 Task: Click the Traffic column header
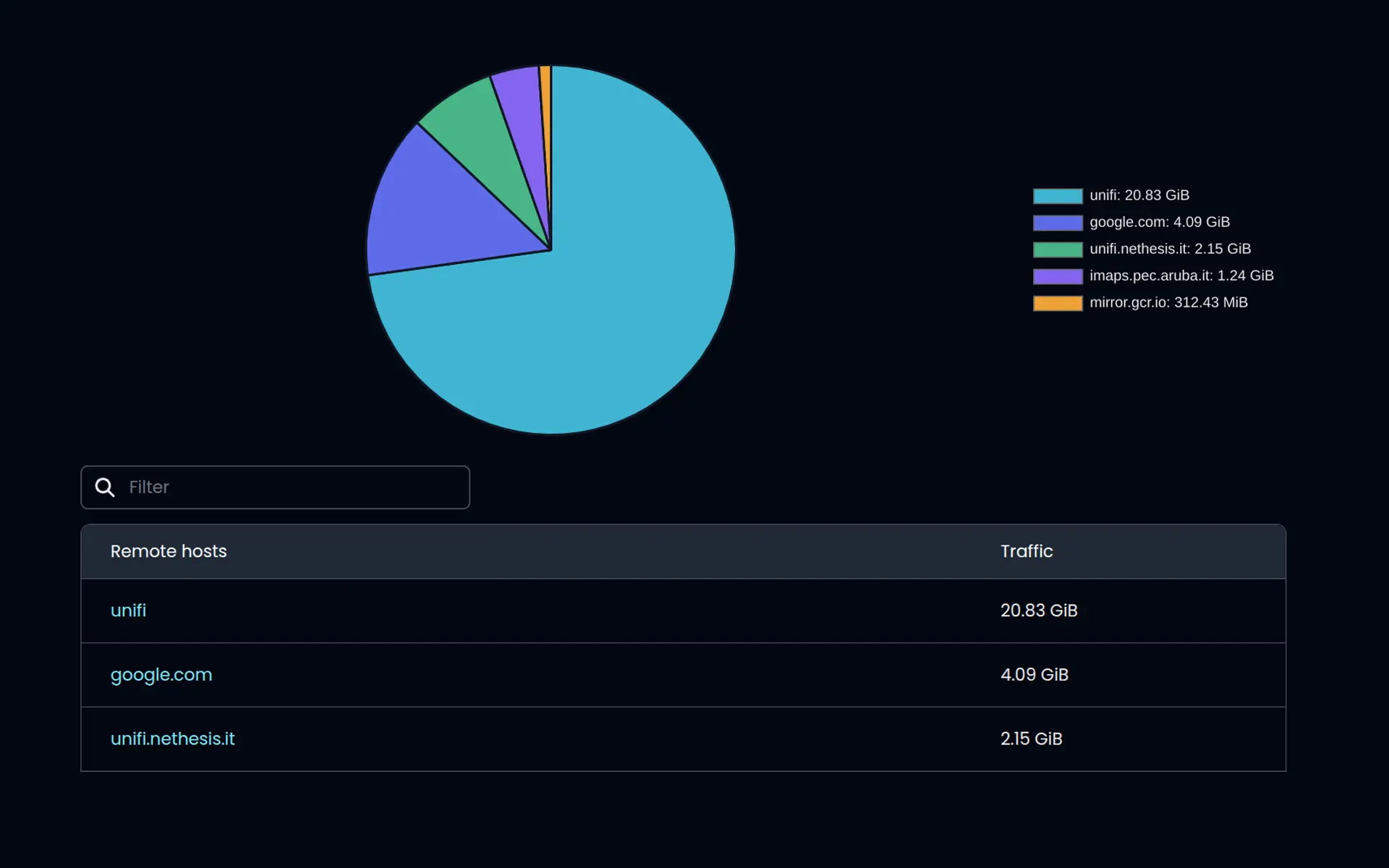(x=1027, y=551)
